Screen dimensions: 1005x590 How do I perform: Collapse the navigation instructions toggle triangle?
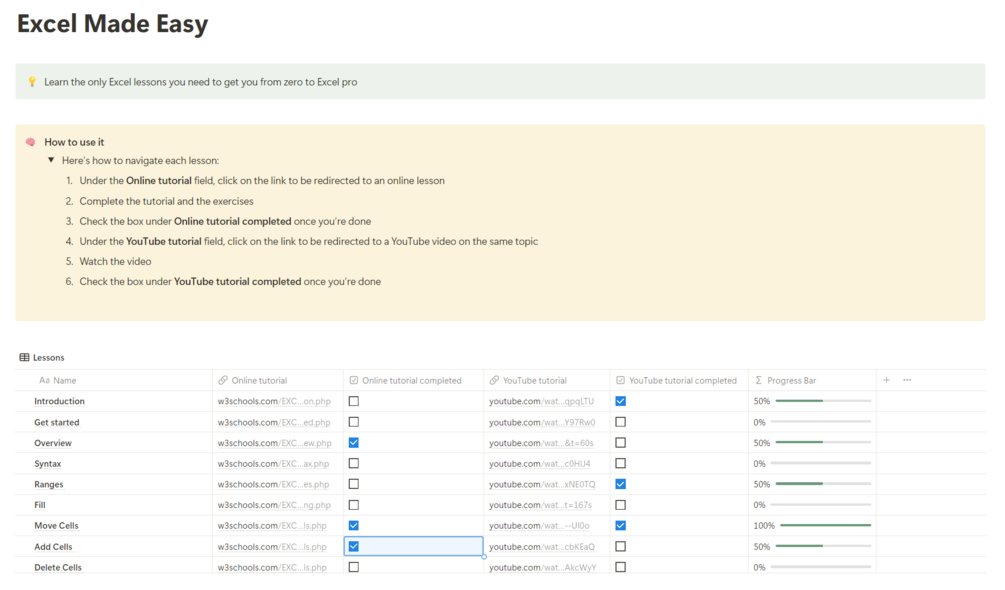click(51, 160)
